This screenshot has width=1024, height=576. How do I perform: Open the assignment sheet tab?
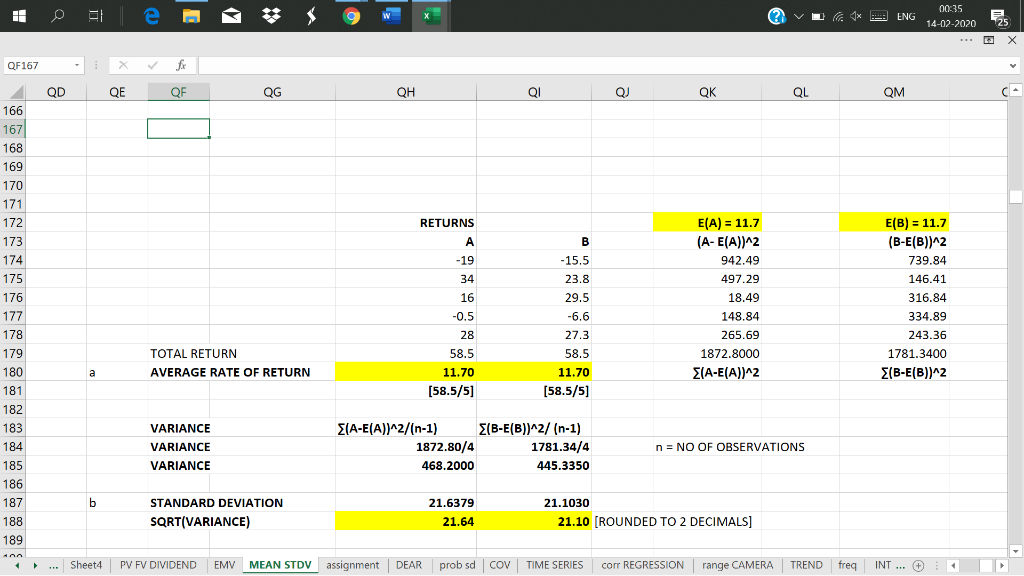click(x=353, y=566)
